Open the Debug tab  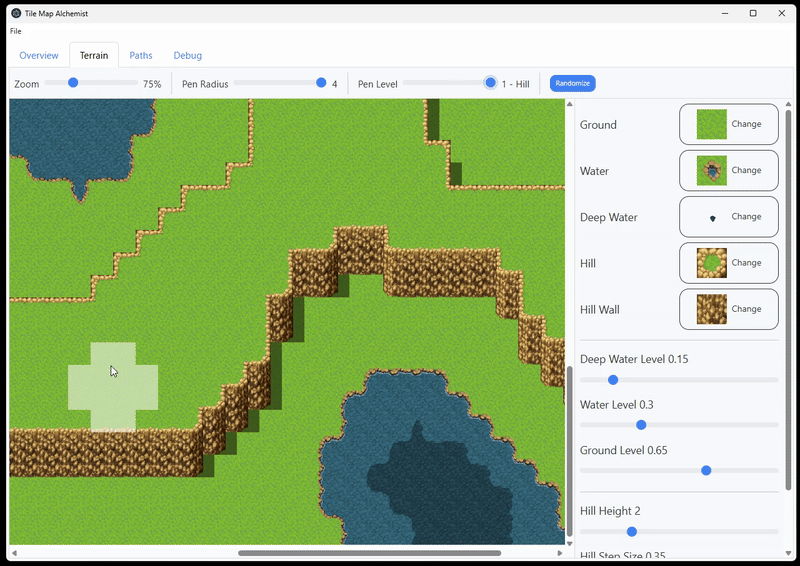(x=188, y=55)
